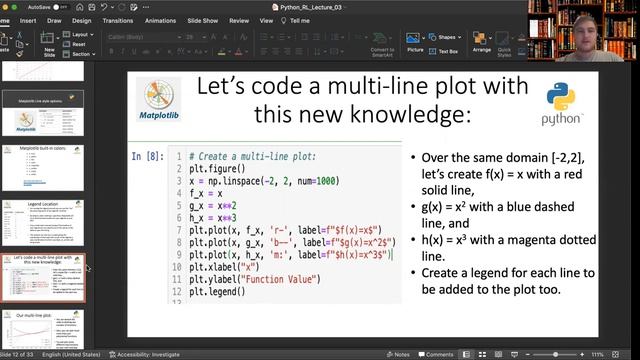Click Accessibility: Investigate in status bar
The height and width of the screenshot is (360, 640).
[144, 354]
